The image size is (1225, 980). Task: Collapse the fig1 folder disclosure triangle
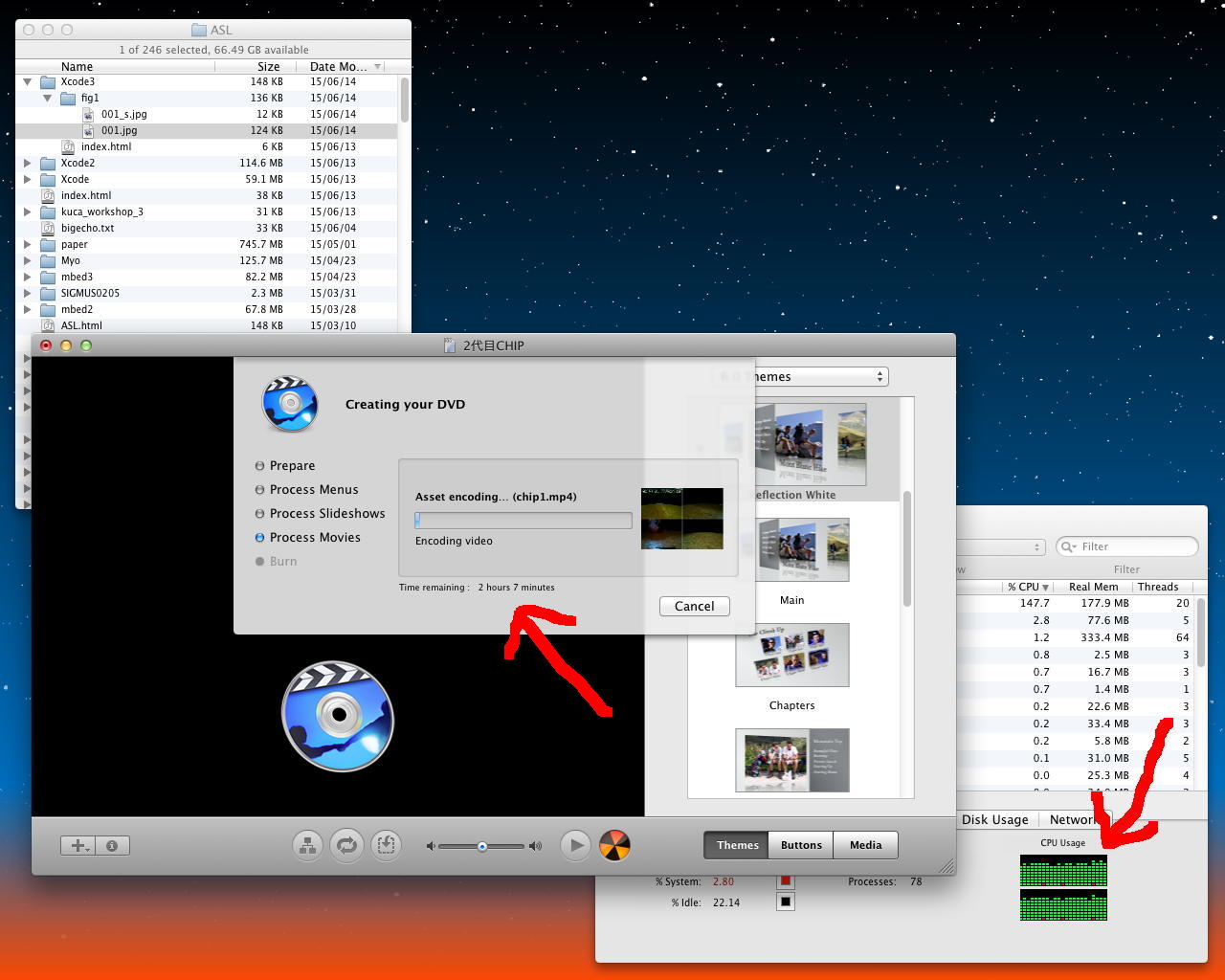tap(48, 99)
